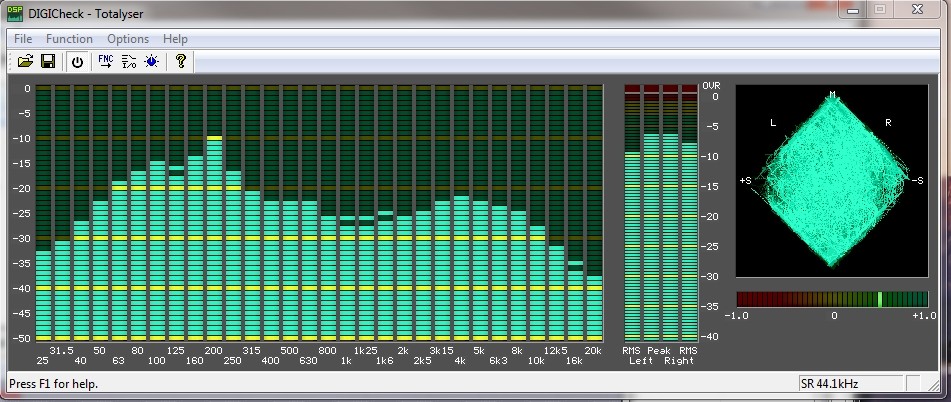The width and height of the screenshot is (951, 402).
Task: Click the RMS Left level meter
Action: 632,245
